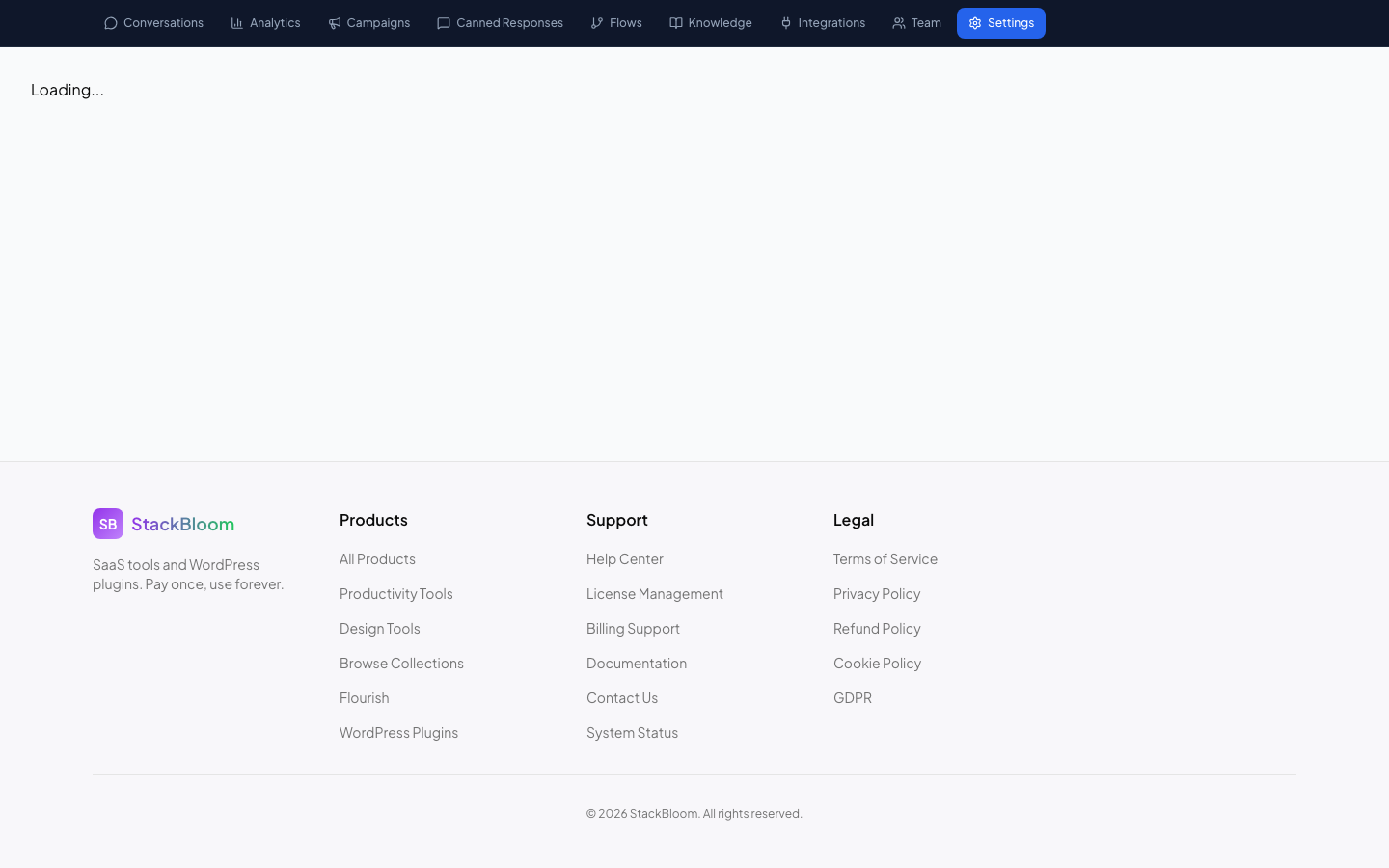Click the Canned Responses message icon
Viewport: 1389px width, 868px height.
pos(444,23)
